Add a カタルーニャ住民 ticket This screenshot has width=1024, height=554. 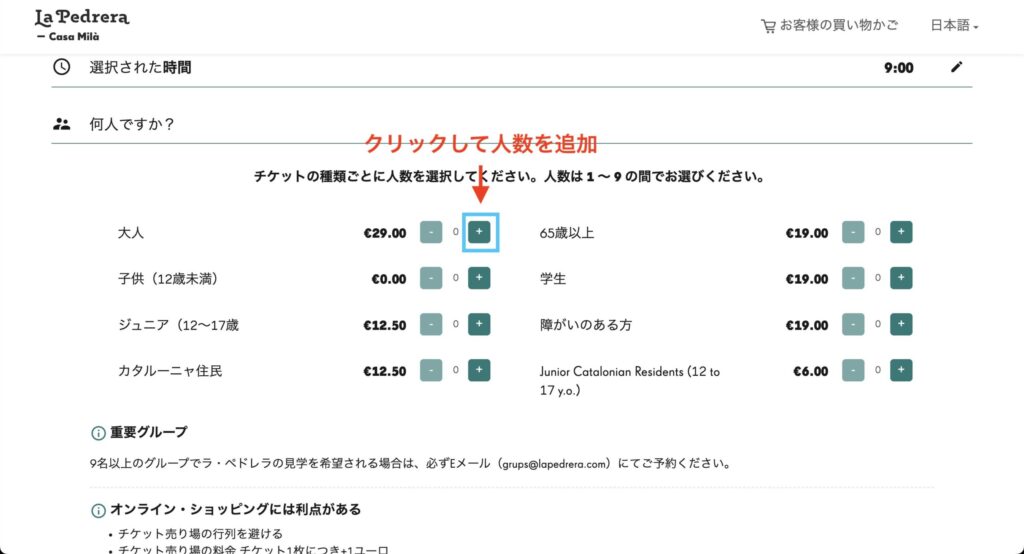479,371
